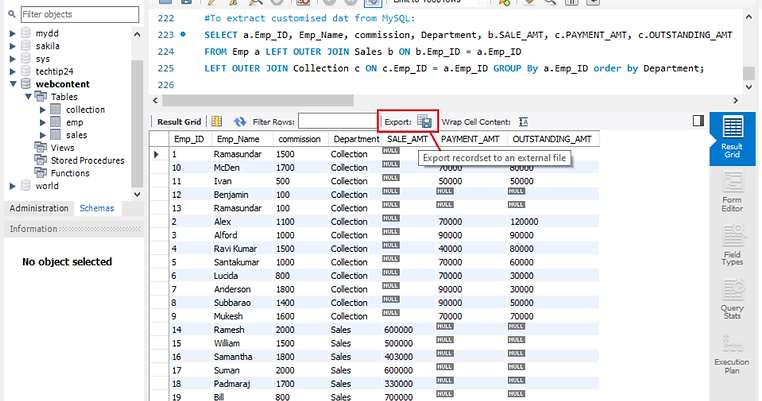Toggle breakpoint marker on line 223

click(x=183, y=35)
